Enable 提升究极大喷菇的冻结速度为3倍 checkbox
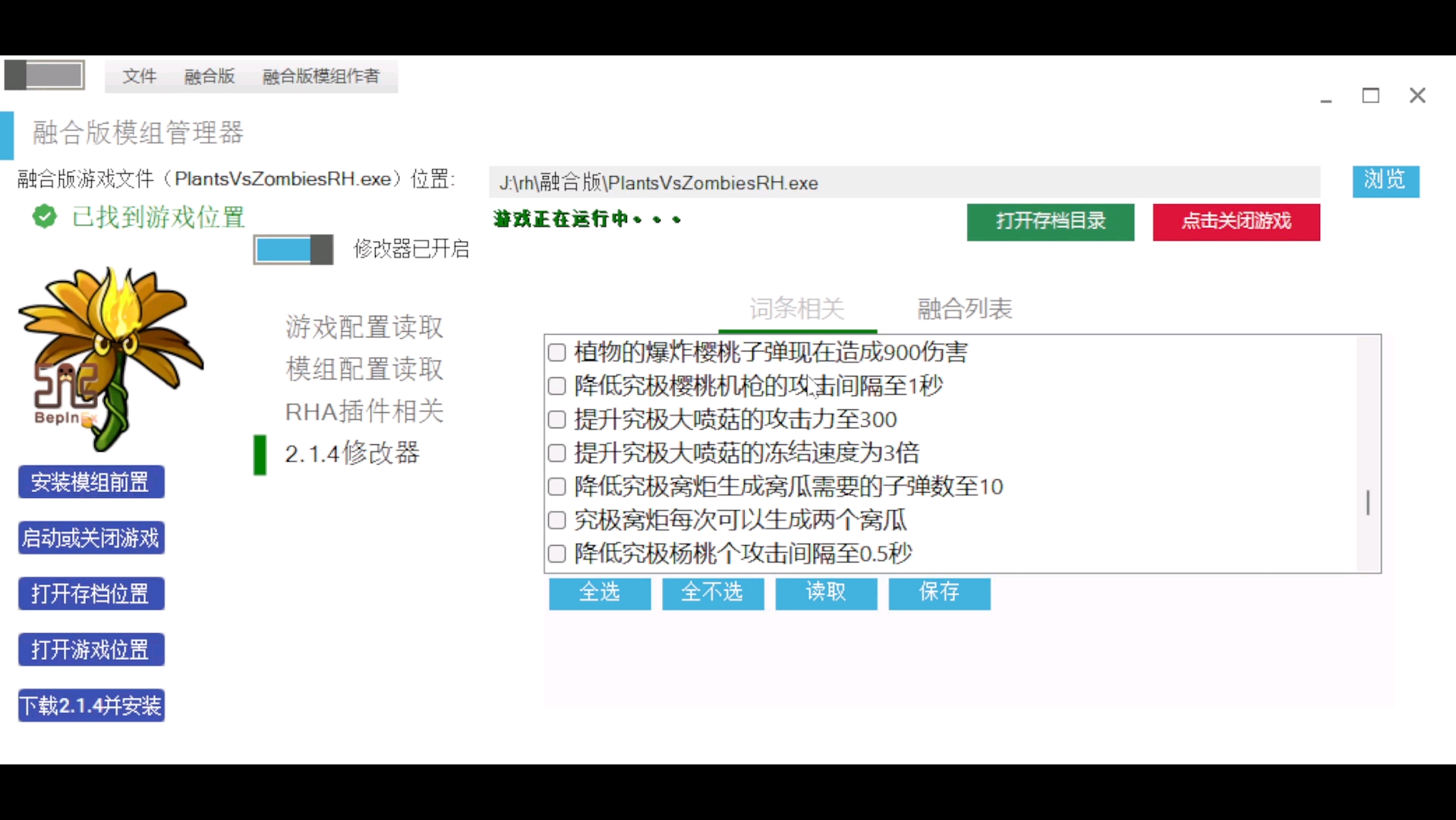 557,453
